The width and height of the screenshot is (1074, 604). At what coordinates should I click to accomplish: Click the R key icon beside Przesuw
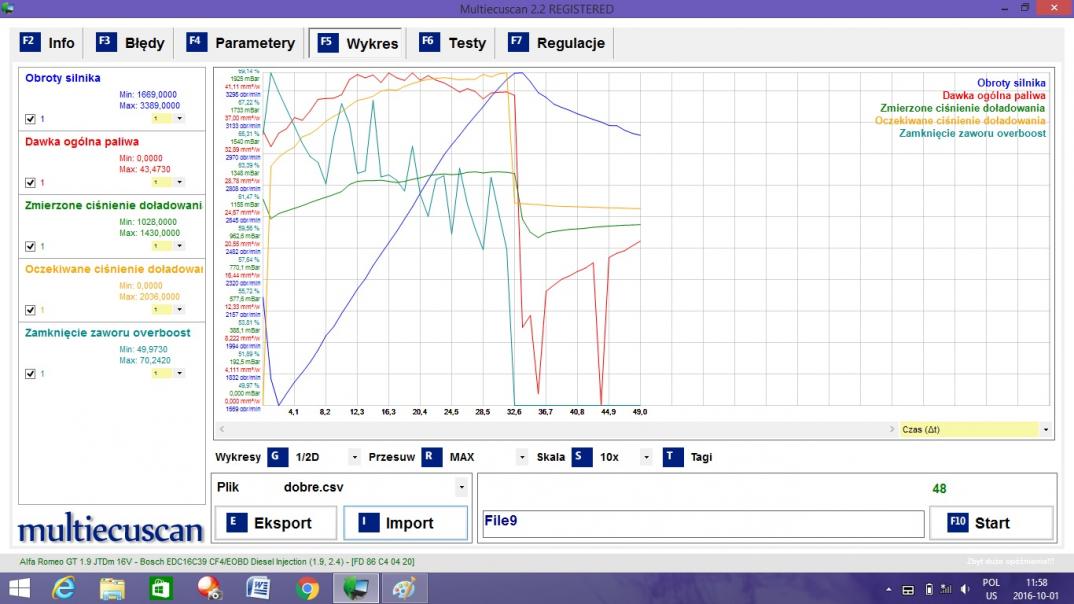pyautogui.click(x=432, y=457)
